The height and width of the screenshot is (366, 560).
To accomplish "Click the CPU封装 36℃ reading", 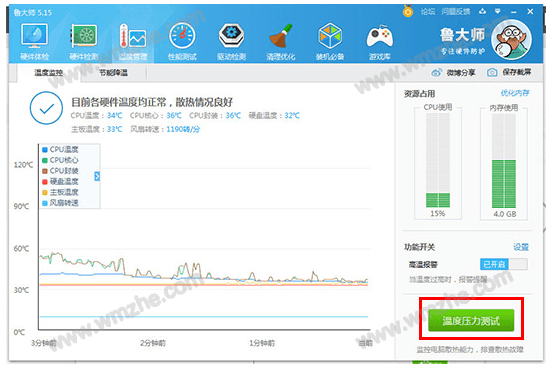I will (x=215, y=116).
